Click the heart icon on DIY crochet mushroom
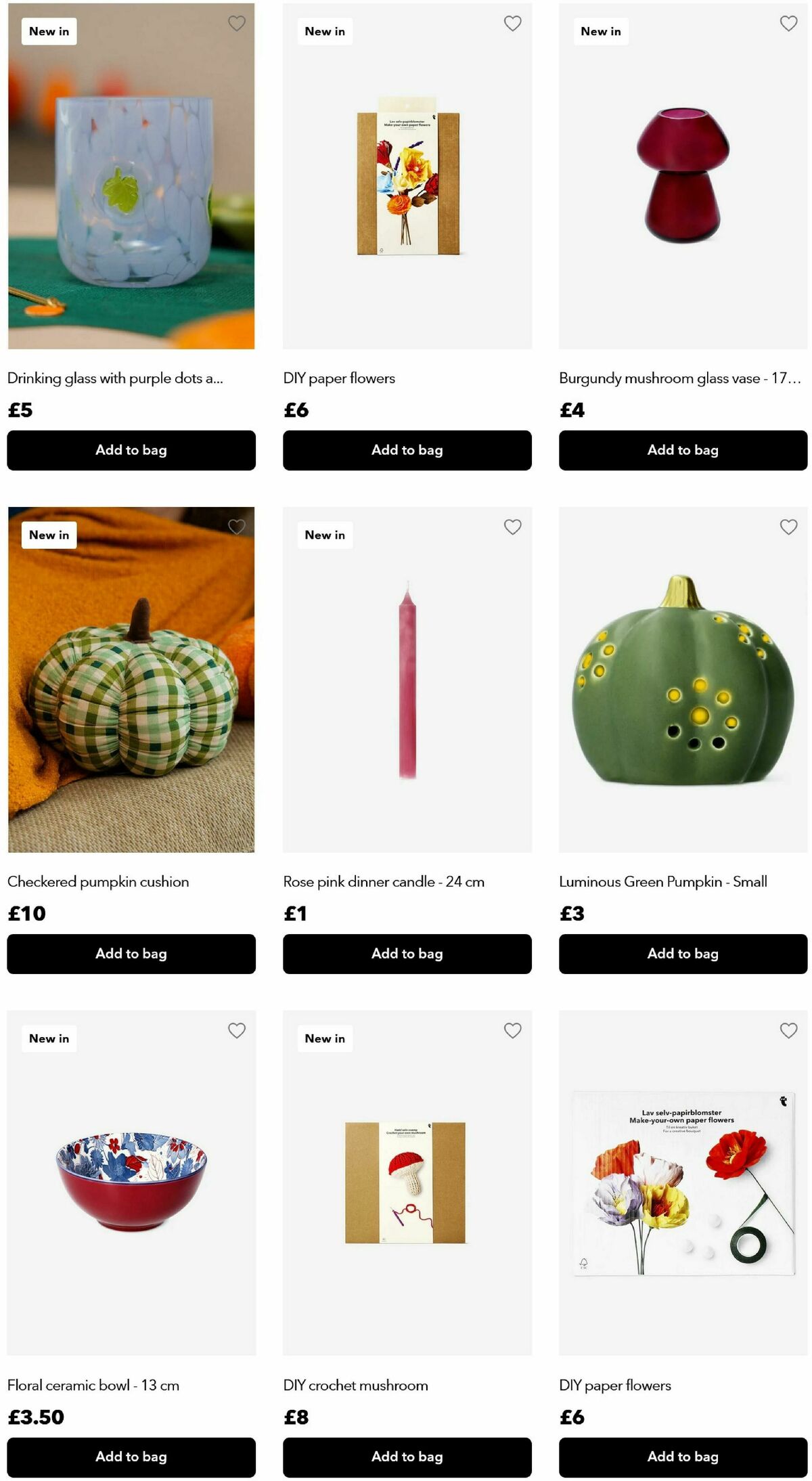This screenshot has height=1481, width=812. [x=512, y=1031]
